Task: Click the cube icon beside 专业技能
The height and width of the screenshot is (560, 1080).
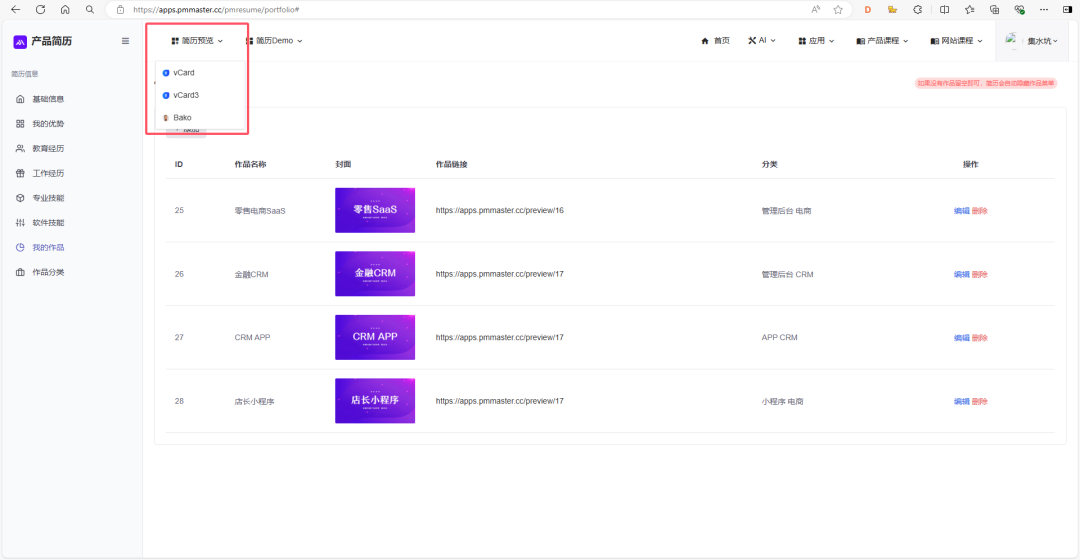Action: [x=20, y=198]
